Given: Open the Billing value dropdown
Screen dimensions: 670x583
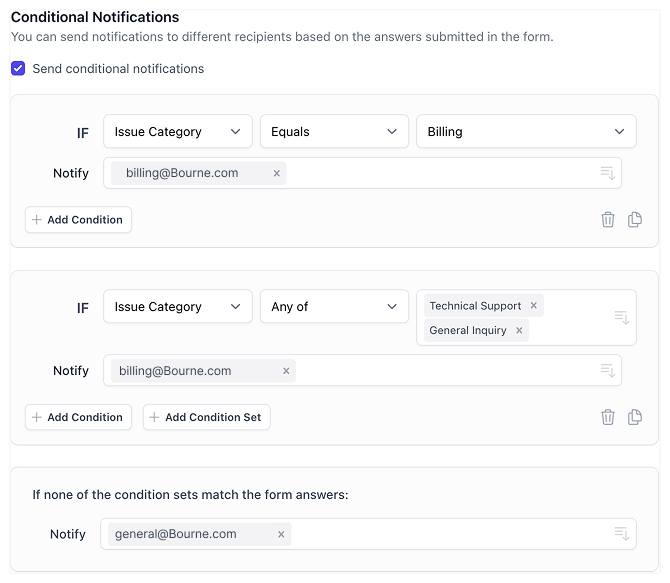Looking at the screenshot, I should [x=526, y=132].
